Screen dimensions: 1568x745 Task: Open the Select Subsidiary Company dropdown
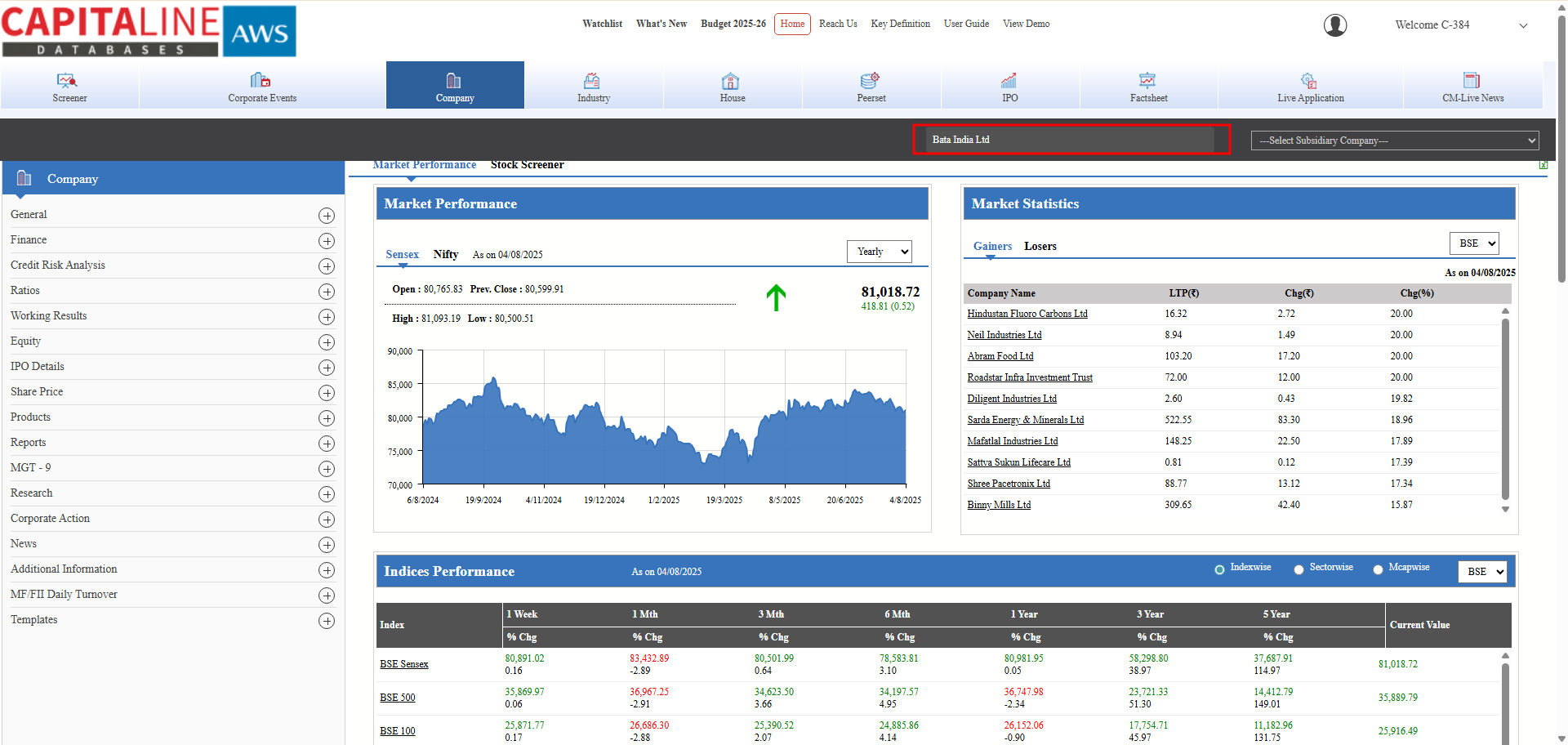click(1394, 141)
